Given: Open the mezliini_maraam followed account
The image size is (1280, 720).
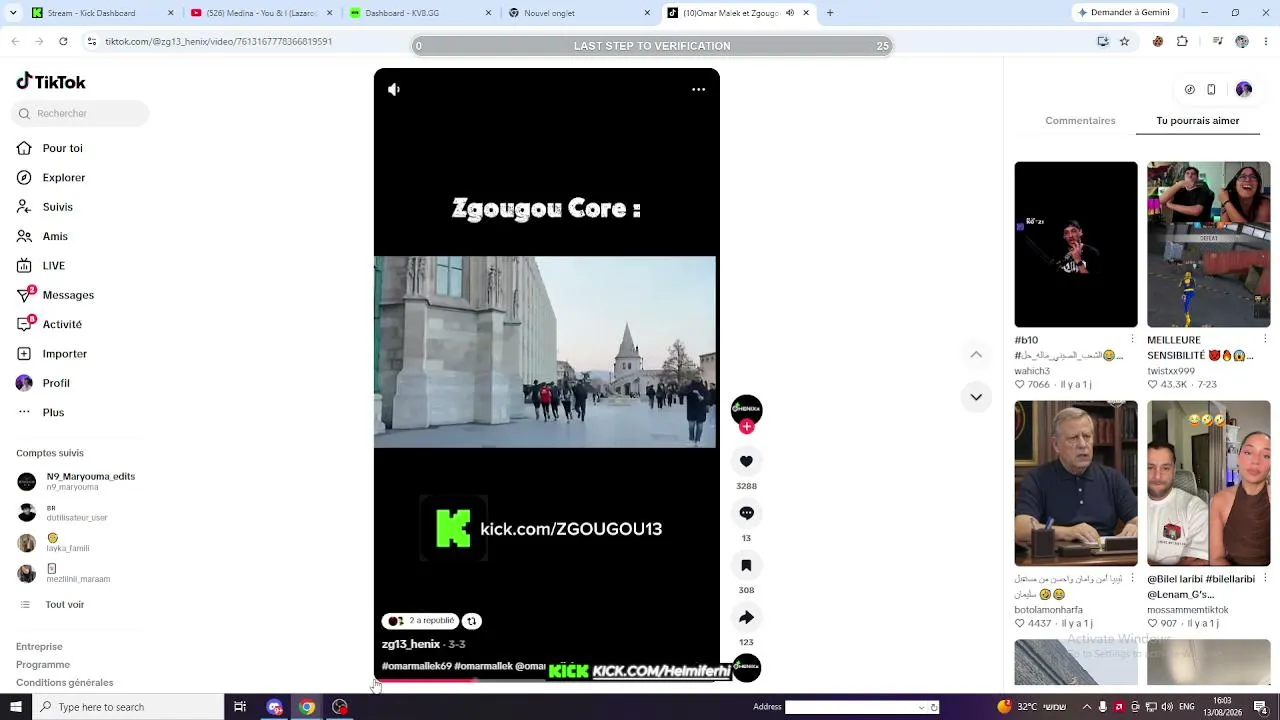Looking at the screenshot, I should [x=63, y=574].
